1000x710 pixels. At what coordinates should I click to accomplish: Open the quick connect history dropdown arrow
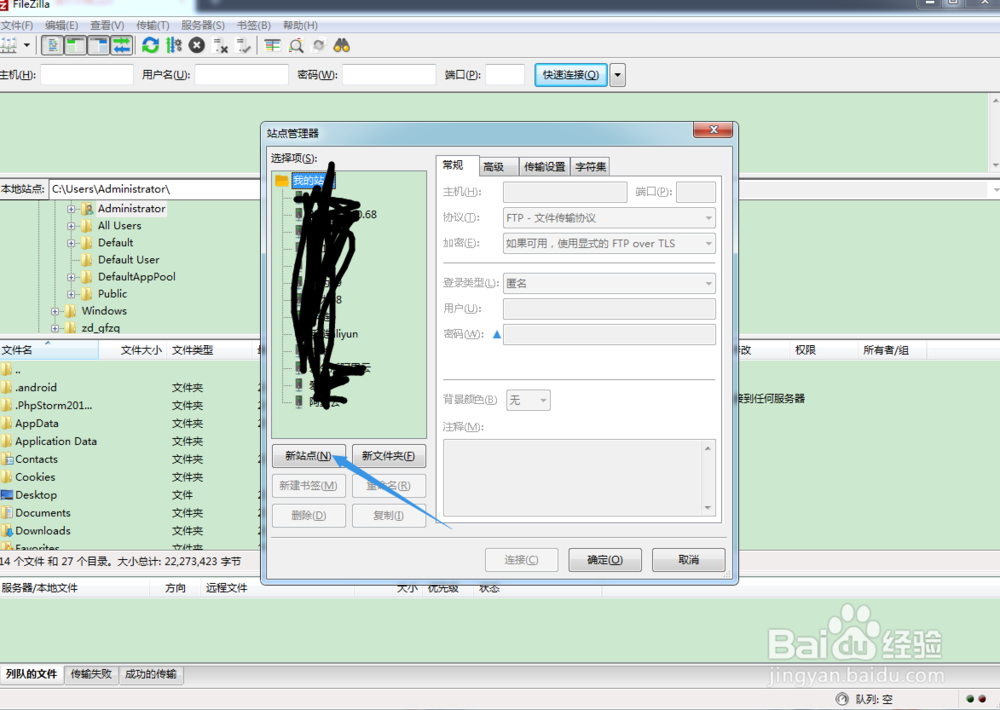[617, 75]
